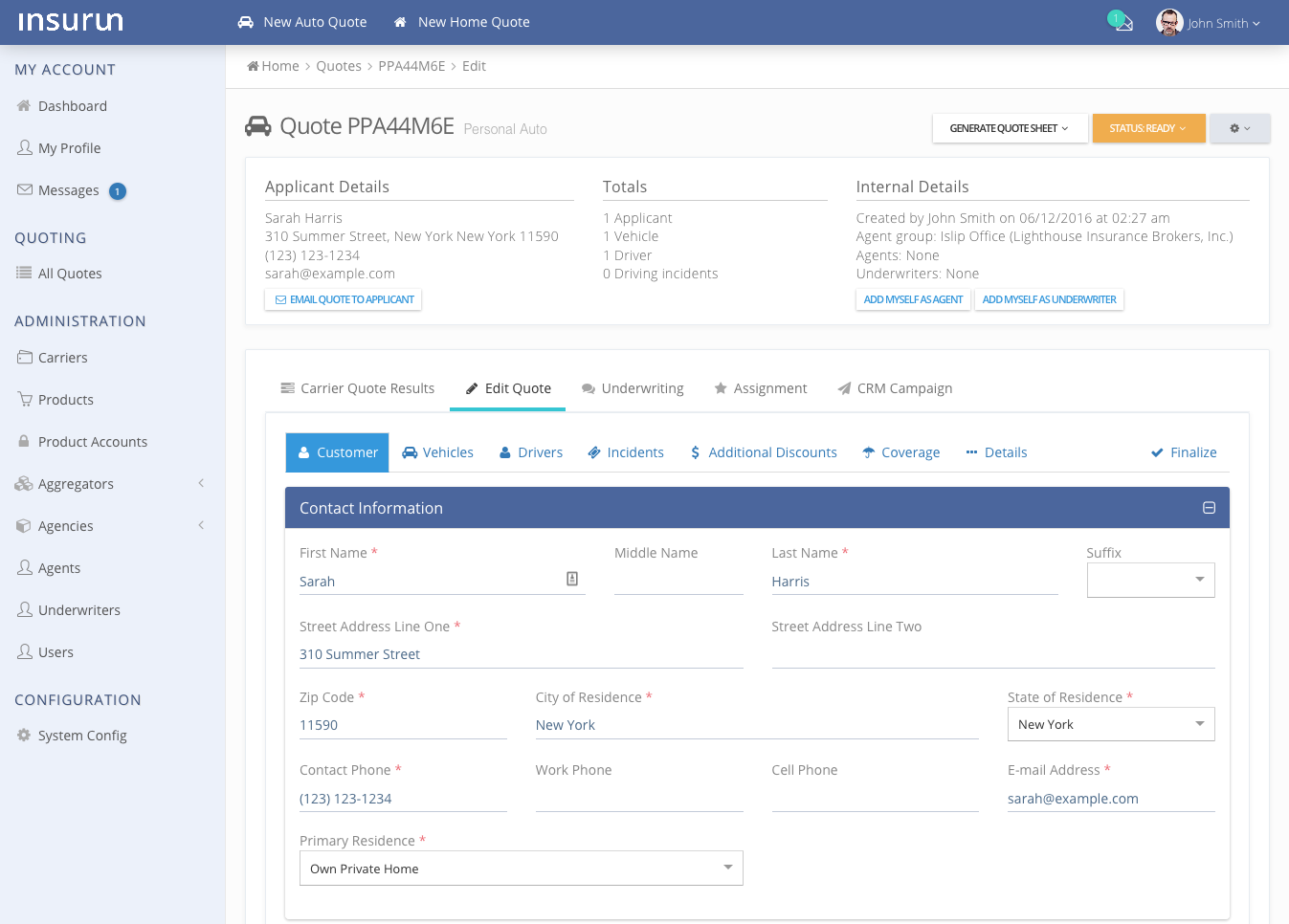Click the Users person icon
The width and height of the screenshot is (1289, 924).
[x=25, y=651]
